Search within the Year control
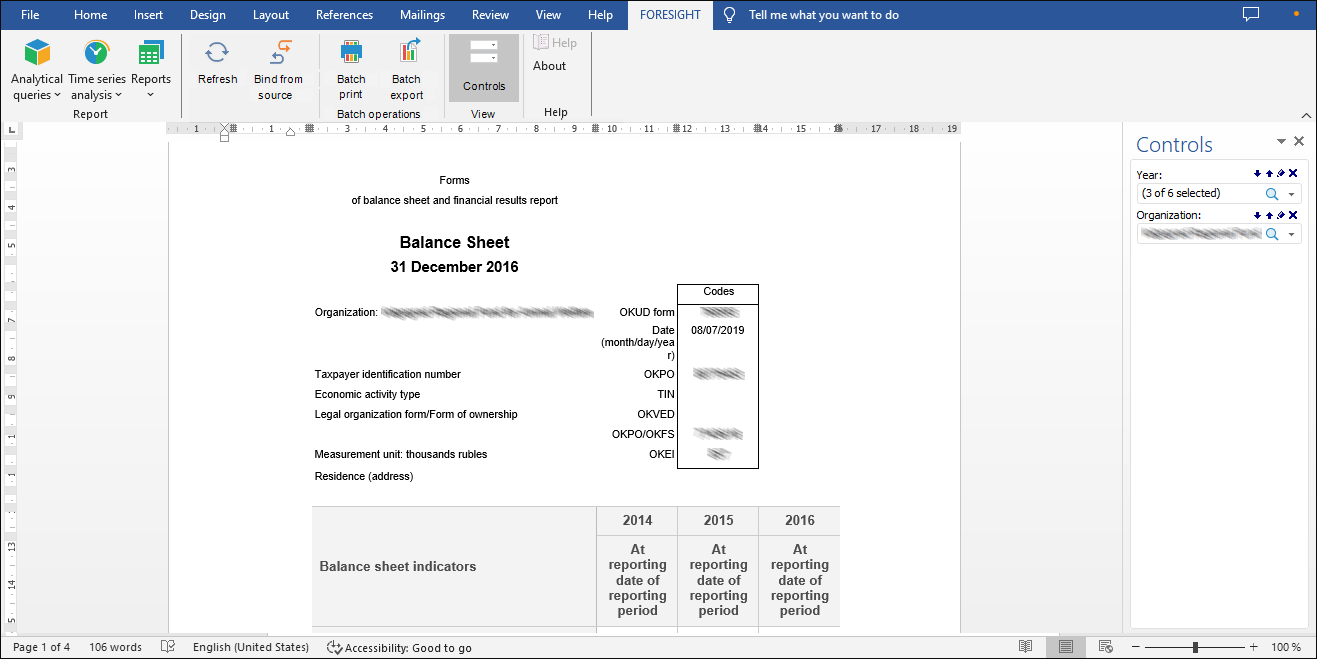1317x659 pixels. pos(1272,194)
